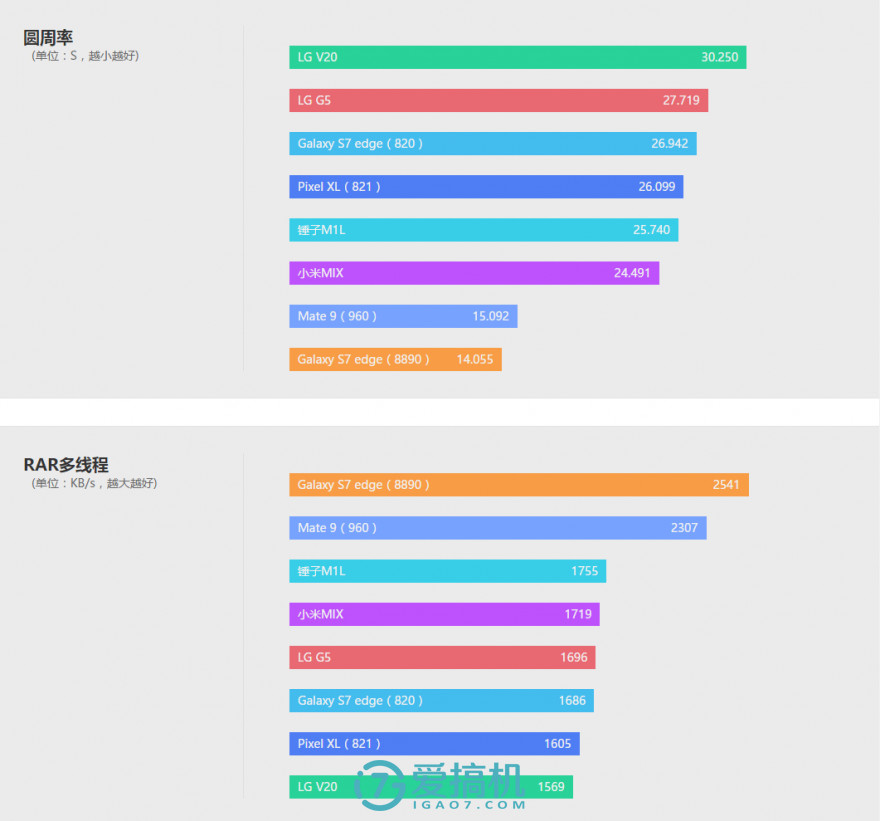Select the RAR多线程 chart title
Screen dimensions: 880x821
[66, 465]
